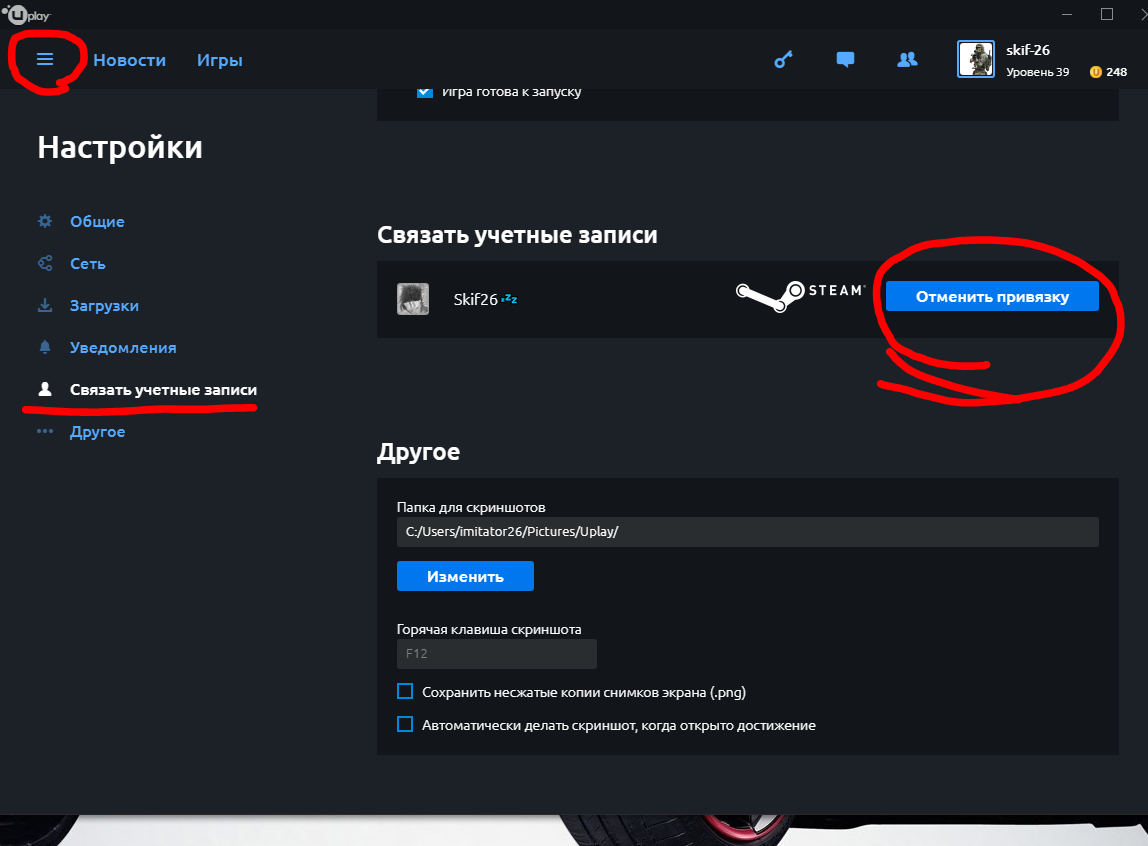Open the Игры tab

[x=220, y=60]
